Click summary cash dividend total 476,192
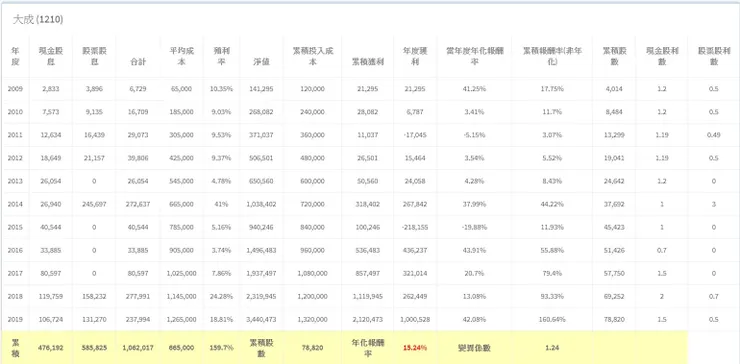This screenshot has height=364, width=740. 50,347
